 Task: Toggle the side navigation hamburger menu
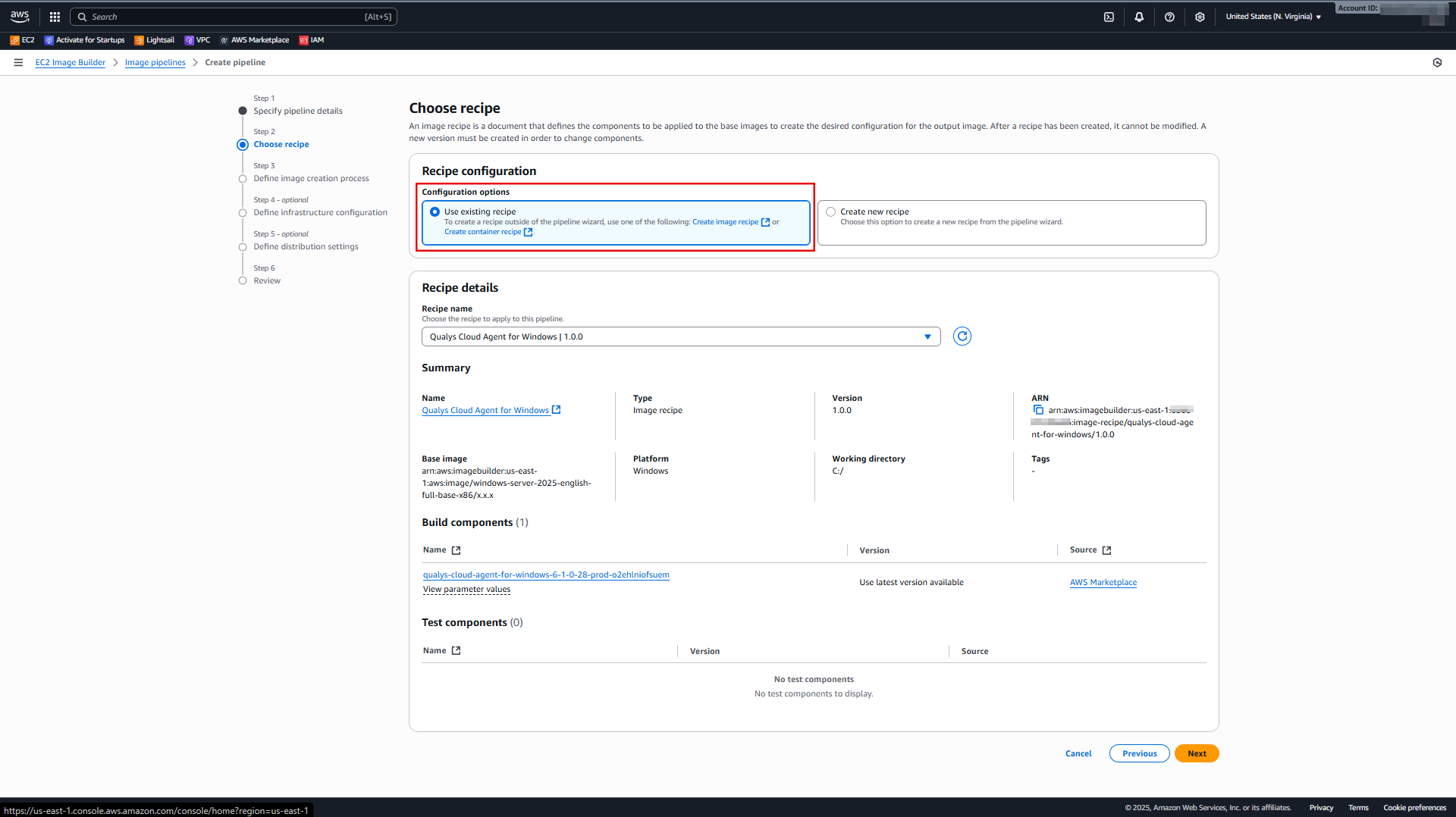(x=18, y=62)
